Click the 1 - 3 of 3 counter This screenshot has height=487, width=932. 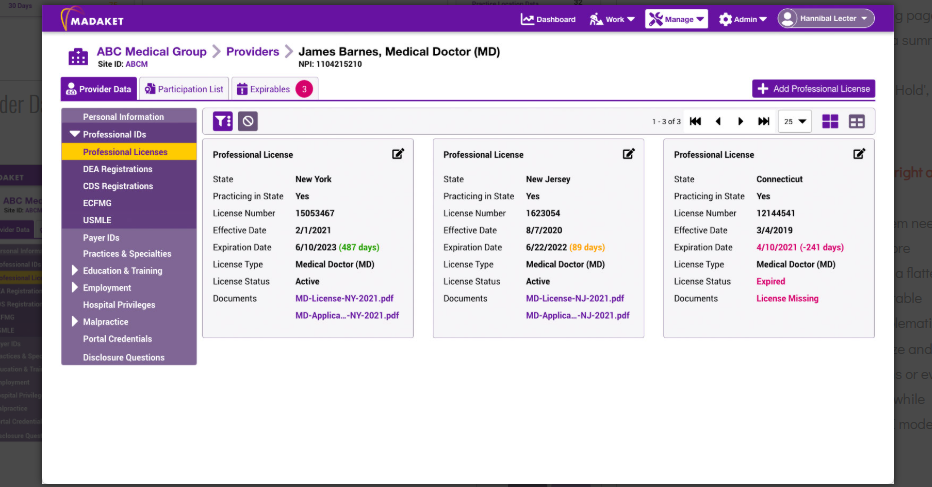pyautogui.click(x=666, y=121)
